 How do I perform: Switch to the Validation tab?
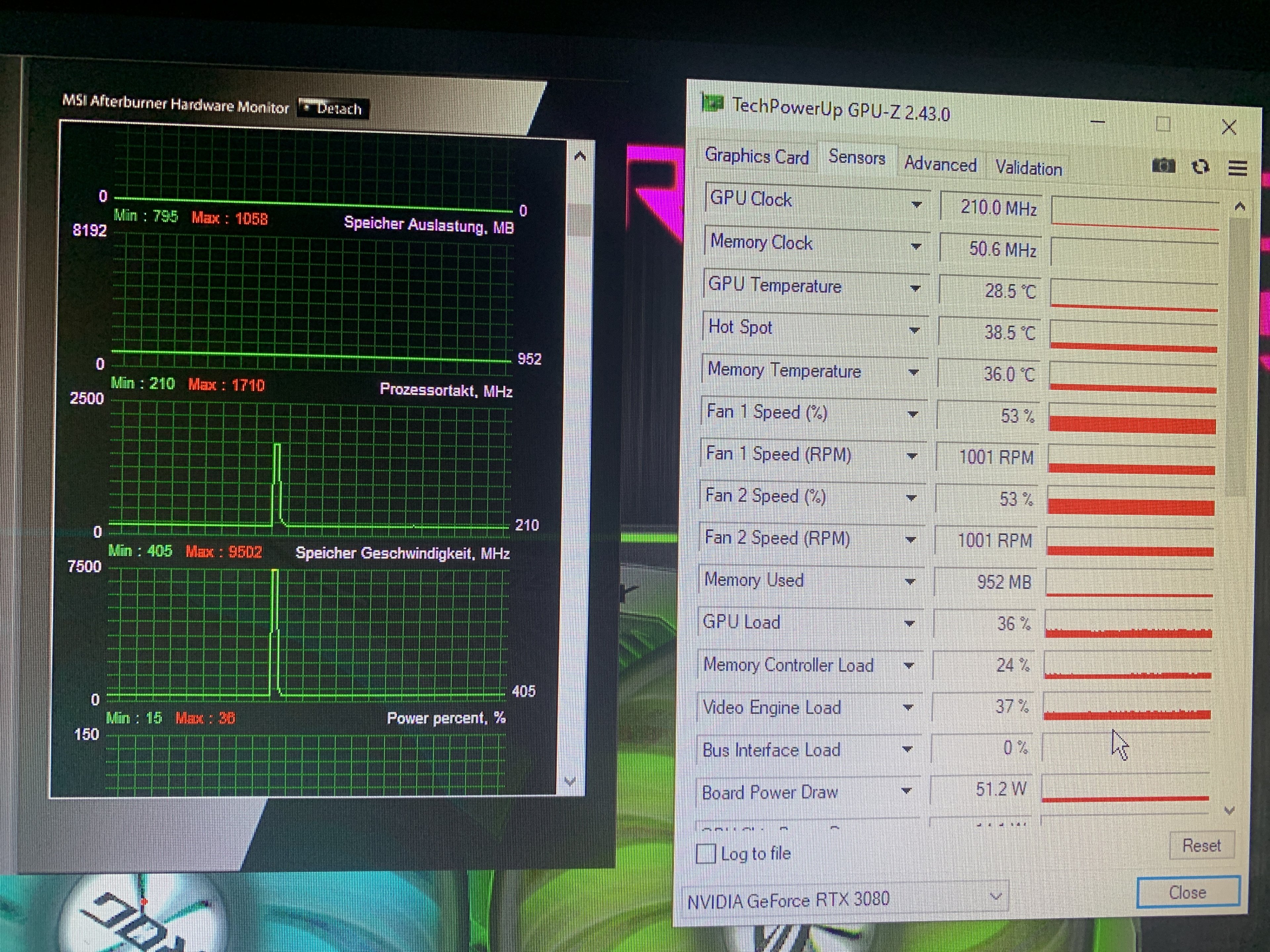point(1028,168)
